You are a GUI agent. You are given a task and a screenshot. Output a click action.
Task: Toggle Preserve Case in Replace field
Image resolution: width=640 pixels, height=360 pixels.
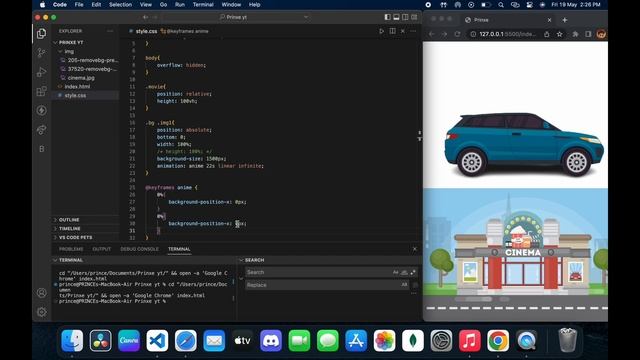point(404,285)
